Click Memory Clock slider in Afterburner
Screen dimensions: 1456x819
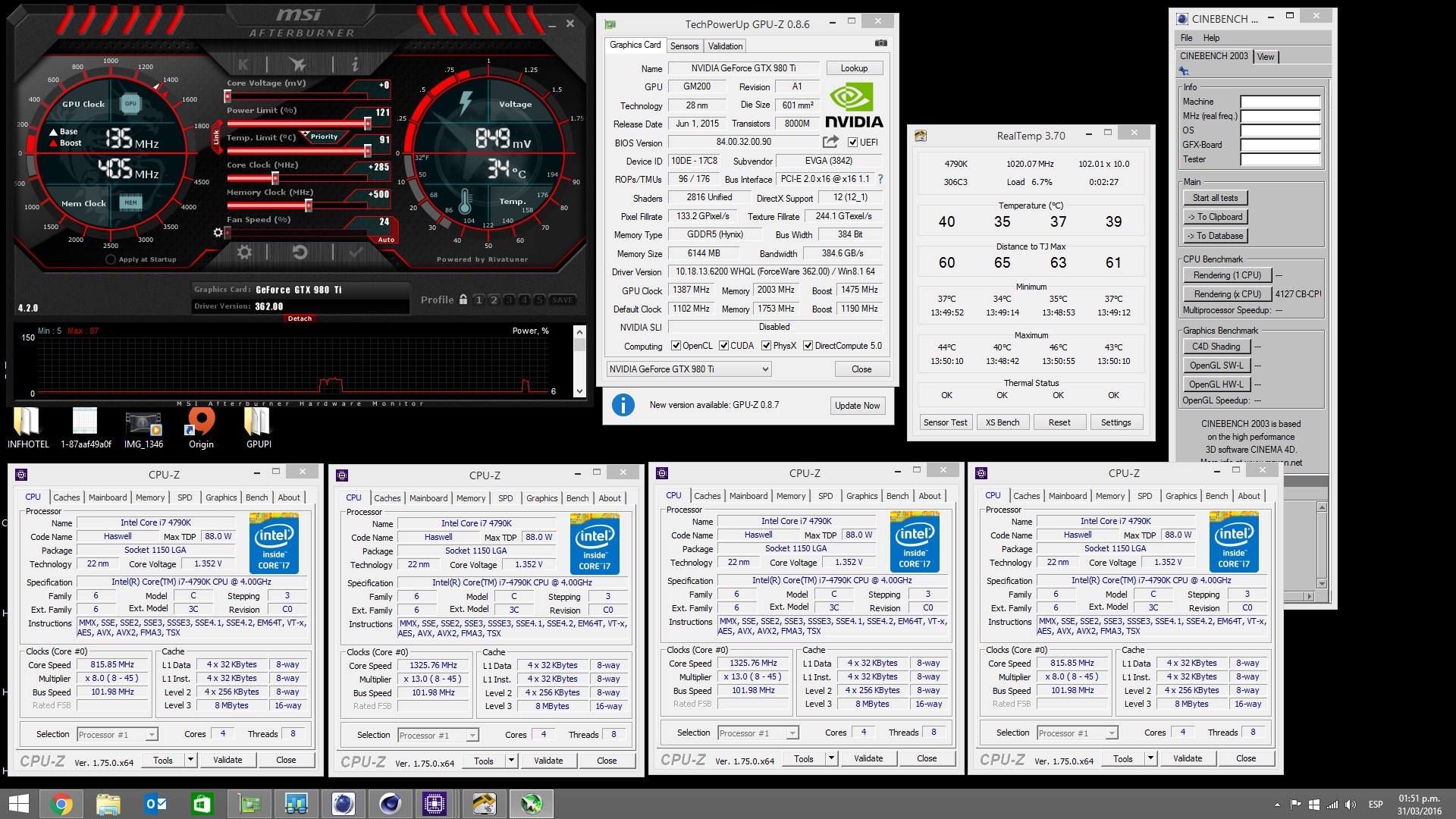pyautogui.click(x=308, y=206)
